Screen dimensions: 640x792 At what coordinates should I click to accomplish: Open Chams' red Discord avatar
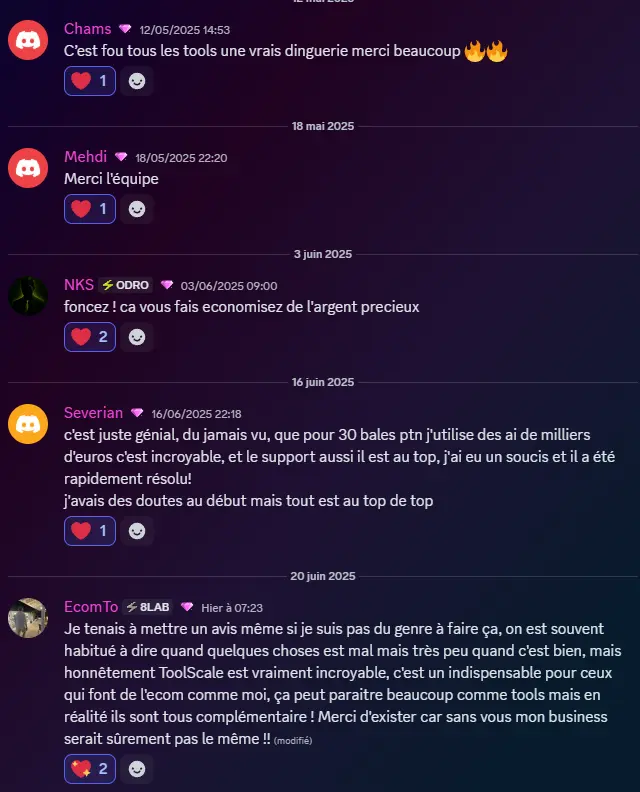28,40
